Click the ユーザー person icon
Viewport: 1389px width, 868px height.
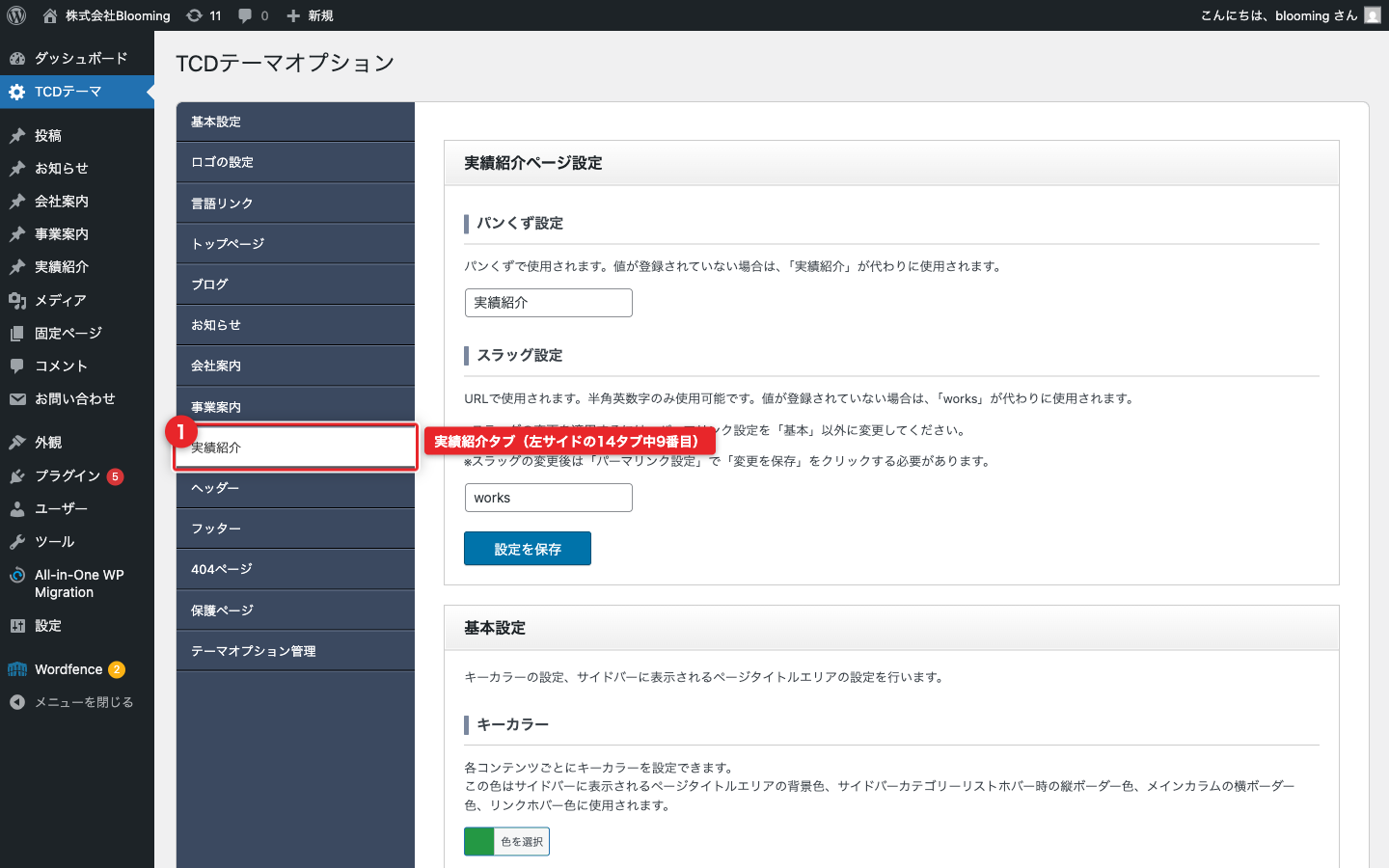coord(17,509)
